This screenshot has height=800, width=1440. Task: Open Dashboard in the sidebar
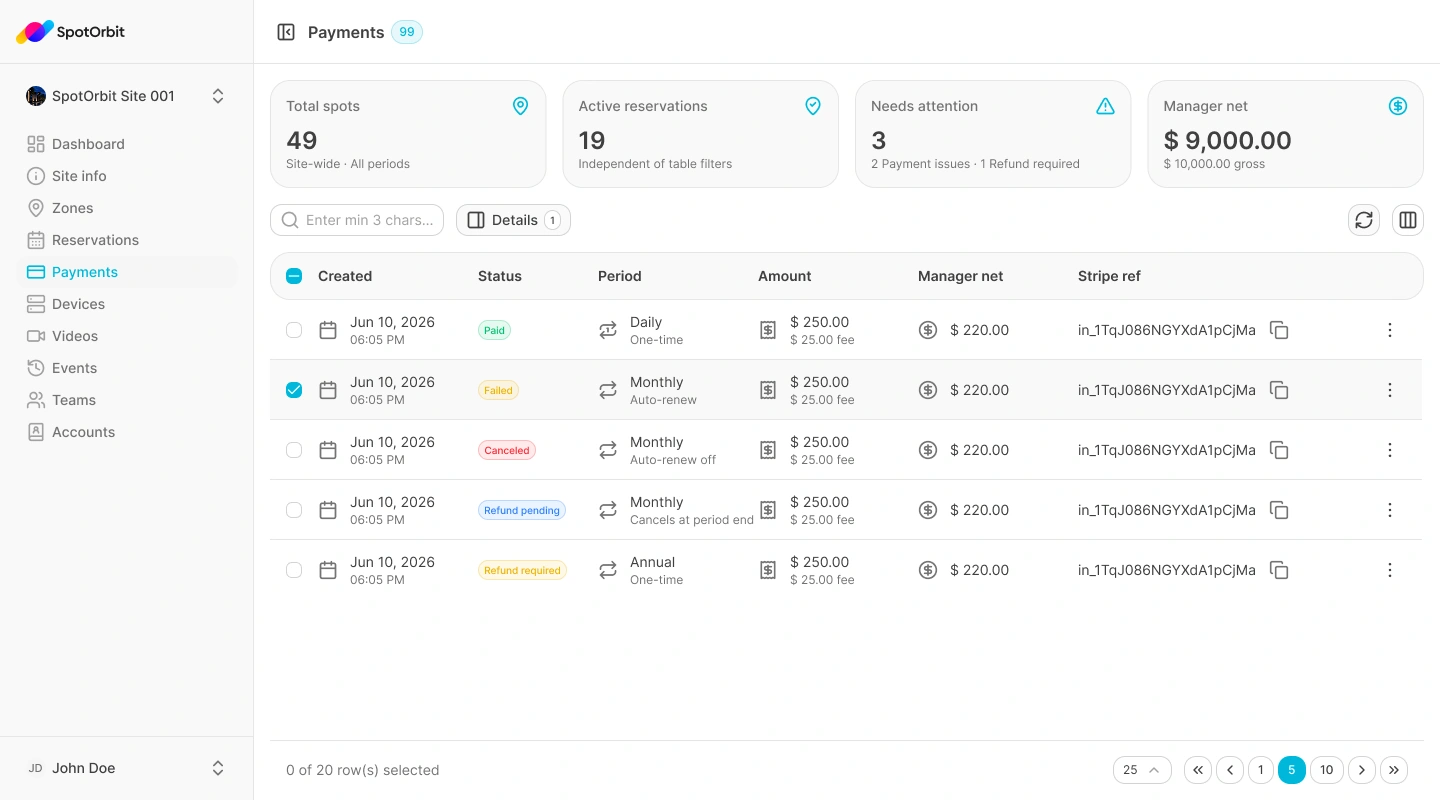tap(126, 144)
